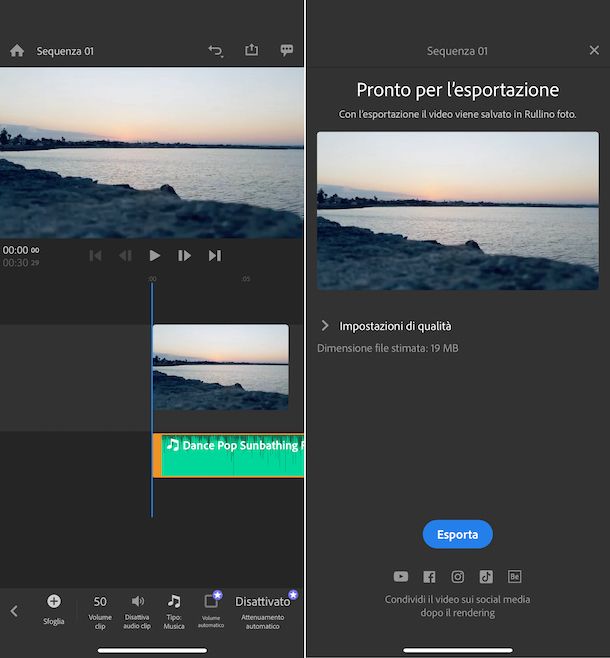This screenshot has height=658, width=610.
Task: Tap the export preview thumbnail
Action: [x=458, y=211]
